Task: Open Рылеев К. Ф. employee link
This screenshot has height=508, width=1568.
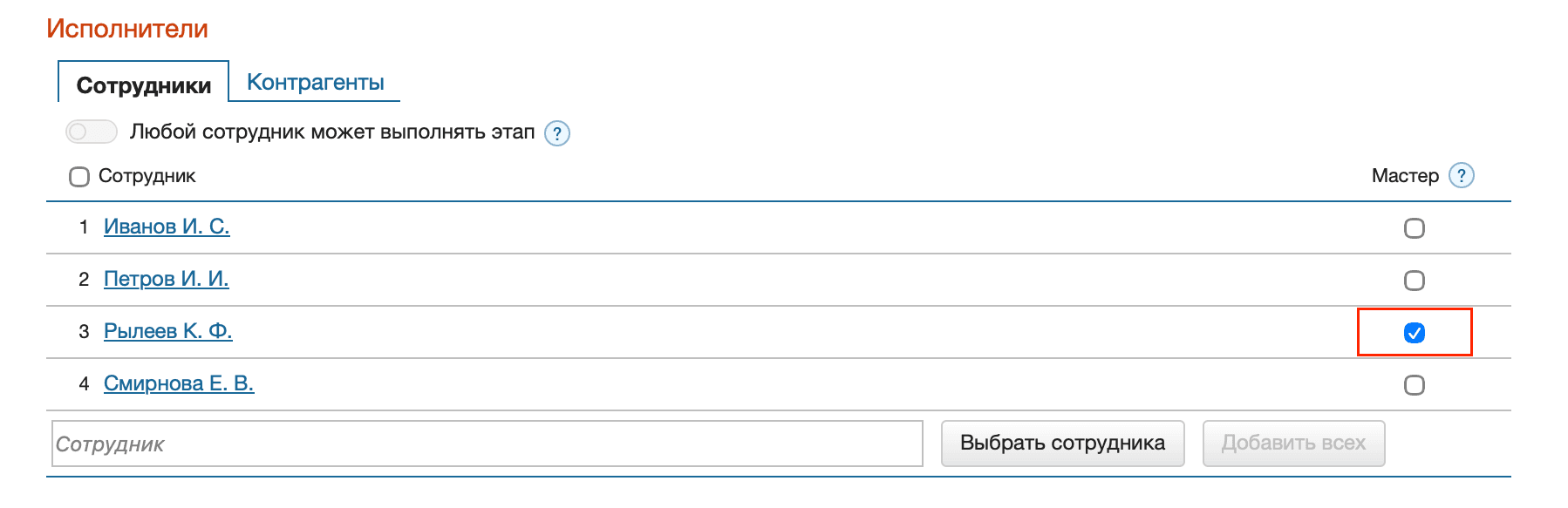Action: point(167,331)
